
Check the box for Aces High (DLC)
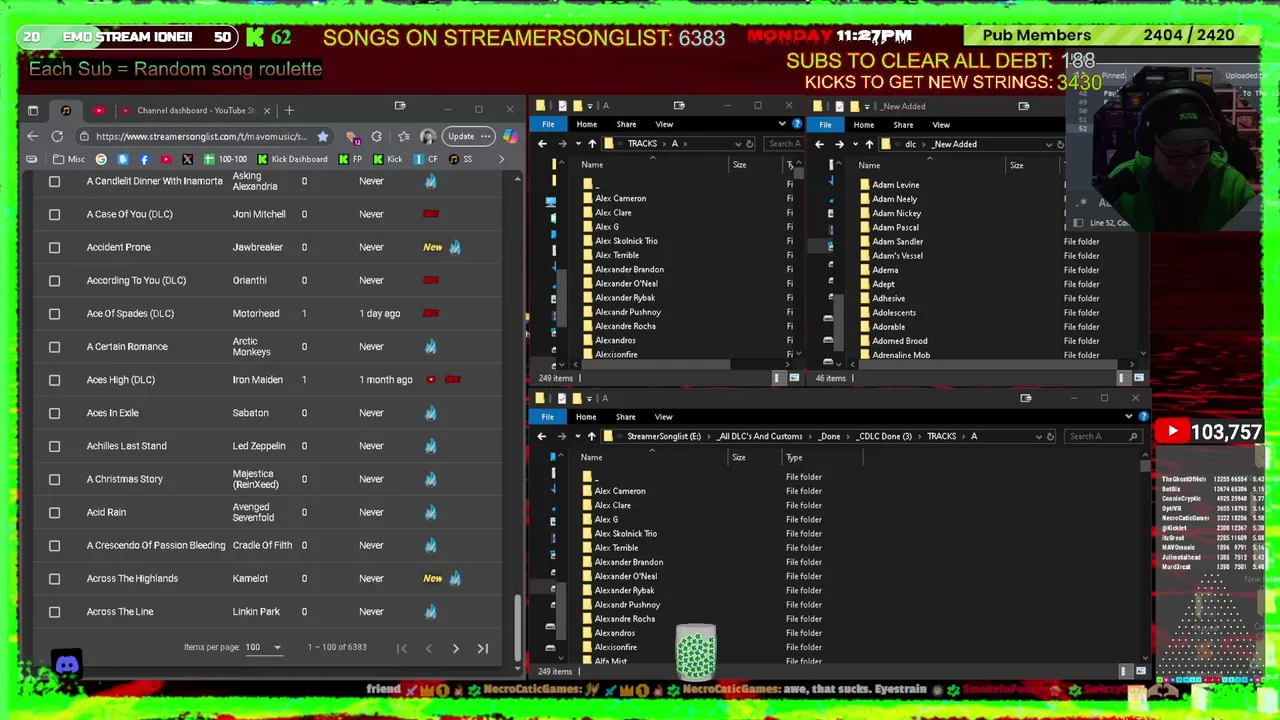(x=55, y=379)
